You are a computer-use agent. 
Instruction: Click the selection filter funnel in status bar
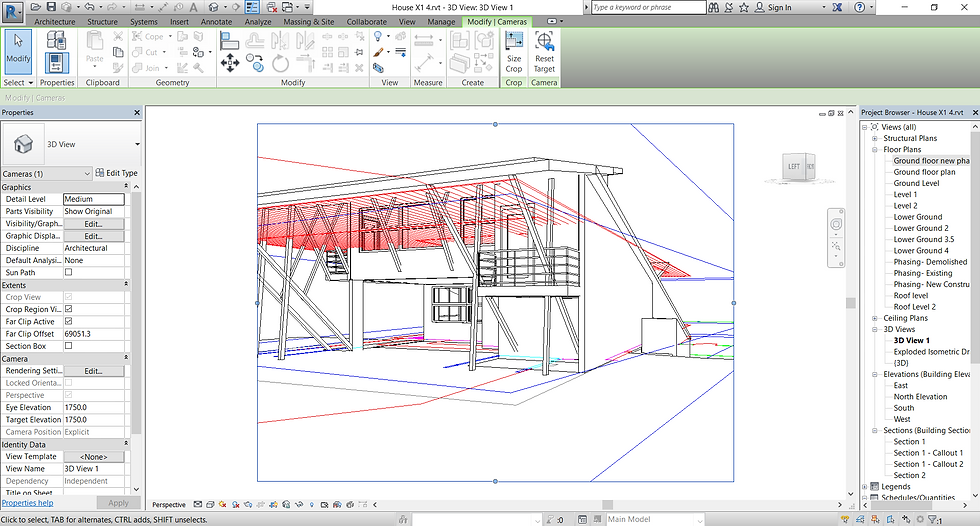tap(932, 519)
